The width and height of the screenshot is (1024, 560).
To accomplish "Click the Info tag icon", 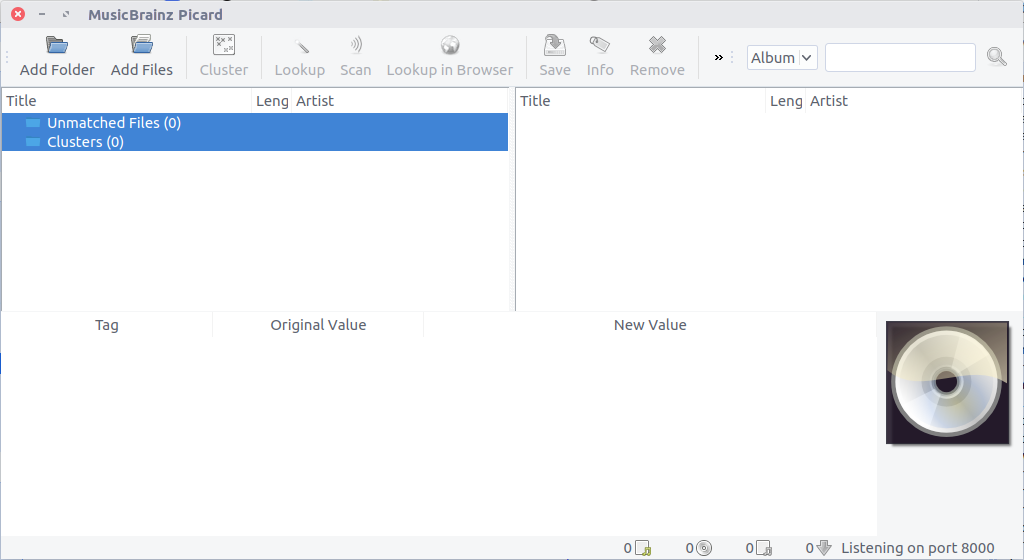I will [x=600, y=46].
